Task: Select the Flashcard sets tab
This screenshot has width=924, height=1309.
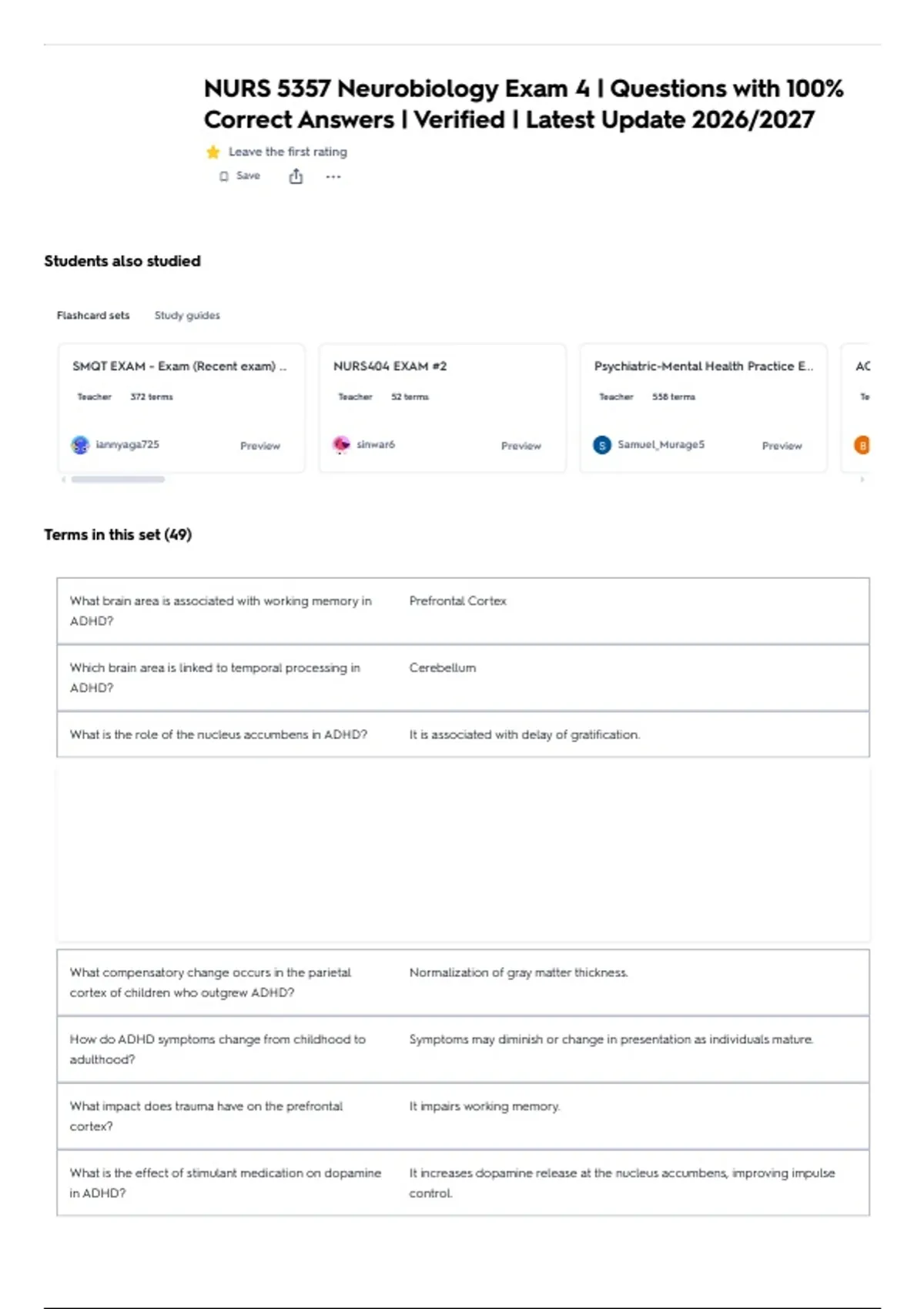Action: click(93, 316)
